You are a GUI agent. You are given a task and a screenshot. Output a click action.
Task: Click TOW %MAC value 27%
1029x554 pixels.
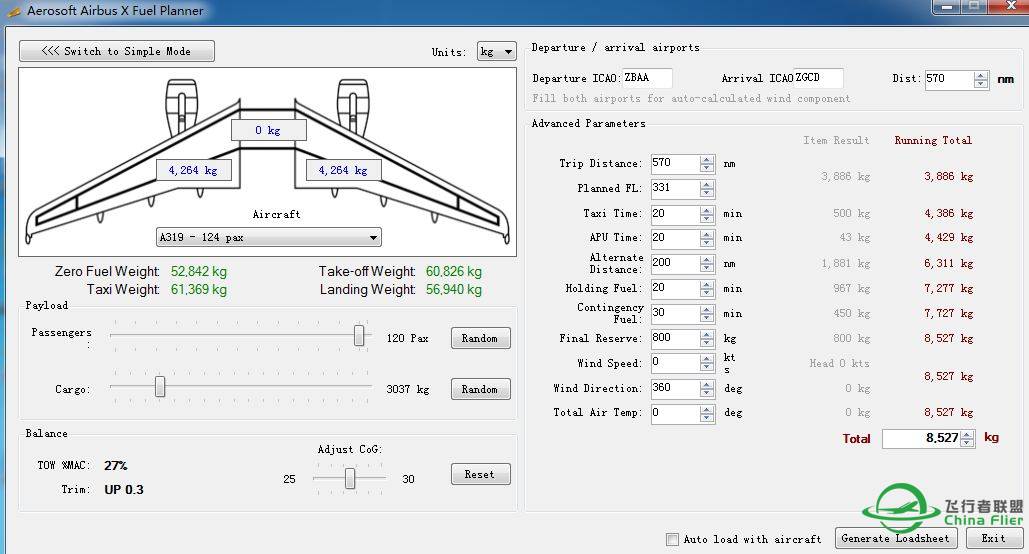(x=116, y=465)
